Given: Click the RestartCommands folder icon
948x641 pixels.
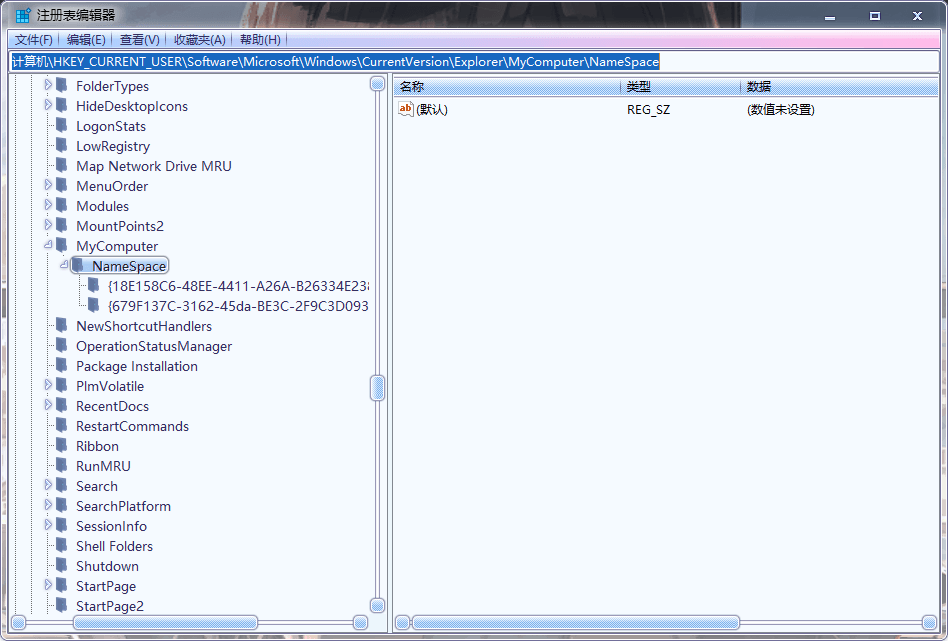Looking at the screenshot, I should (x=62, y=425).
